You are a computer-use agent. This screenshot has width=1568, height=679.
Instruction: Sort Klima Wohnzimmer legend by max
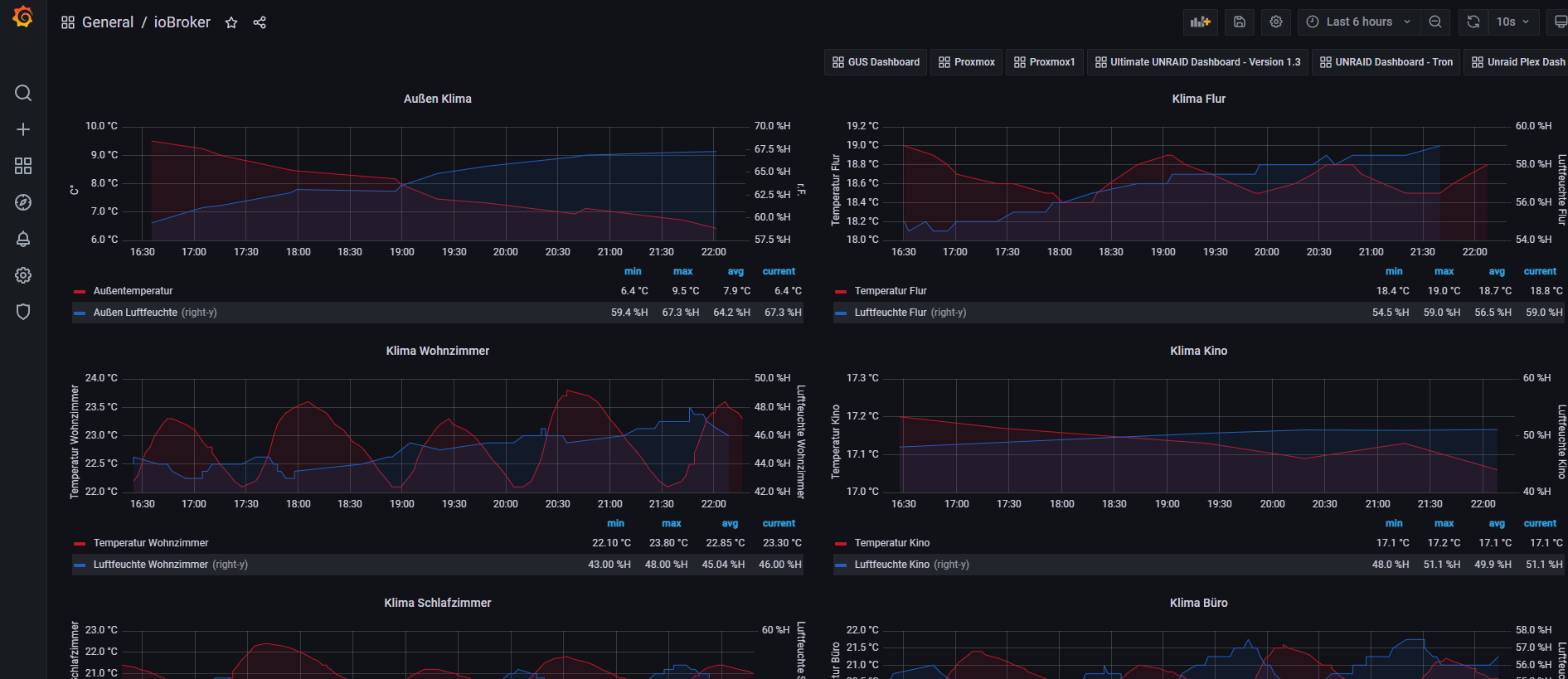click(672, 523)
